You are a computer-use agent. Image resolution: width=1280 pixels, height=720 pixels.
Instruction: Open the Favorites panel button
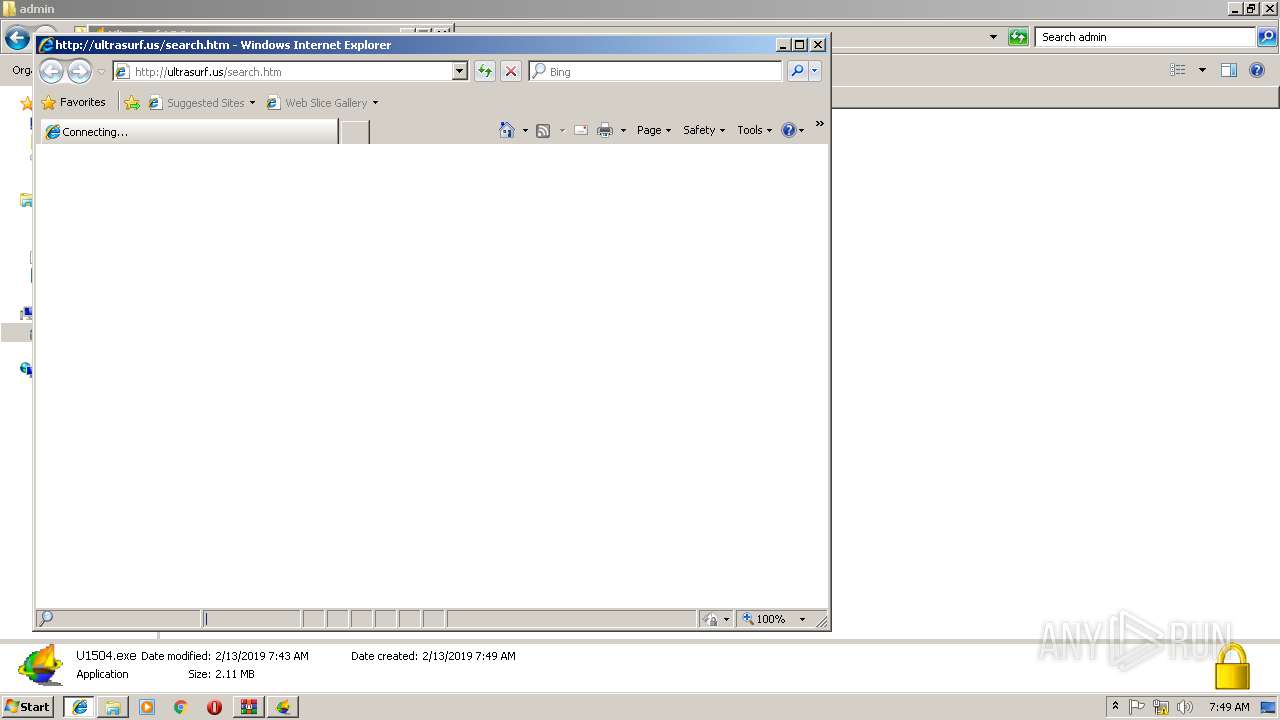74,102
